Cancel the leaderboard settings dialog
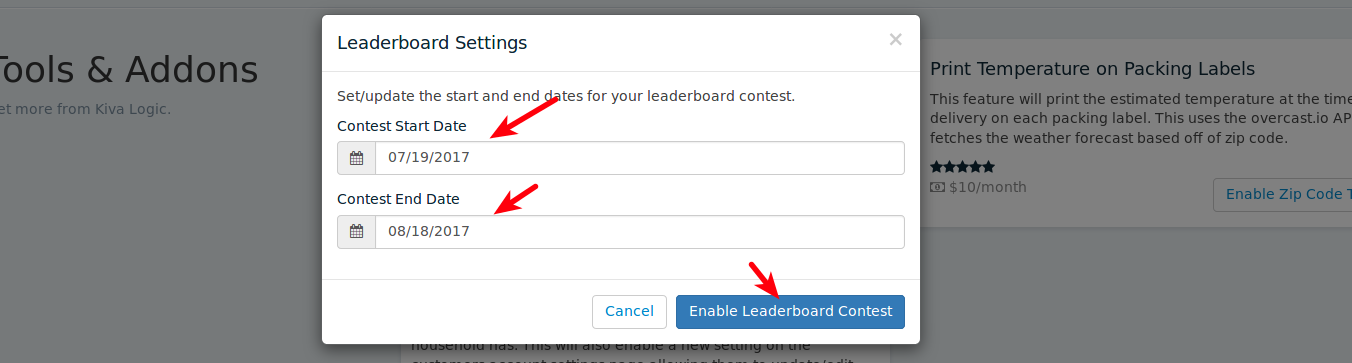1352x363 pixels. pyautogui.click(x=630, y=311)
